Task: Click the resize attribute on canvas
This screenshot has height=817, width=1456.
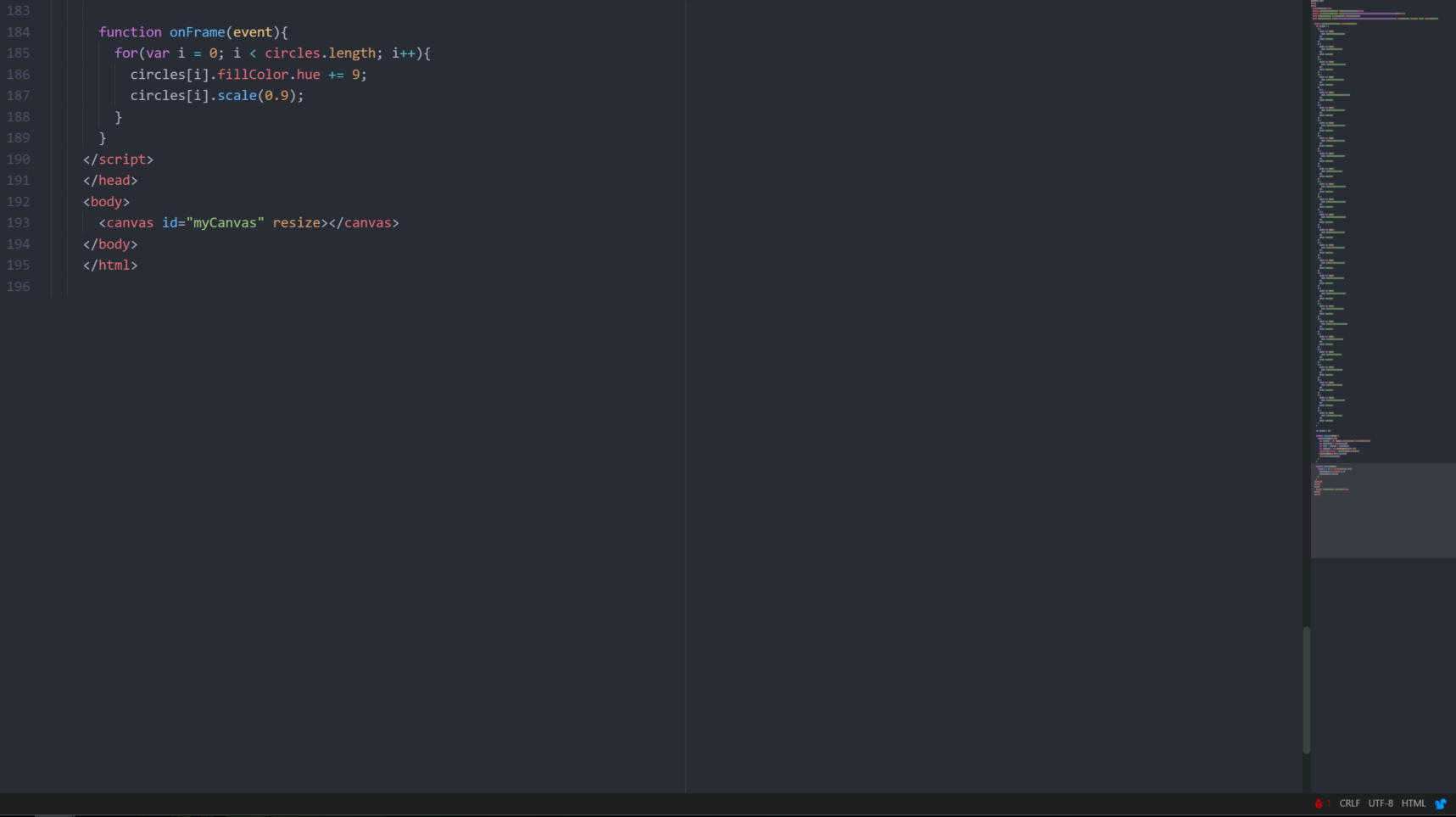Action: tap(296, 223)
